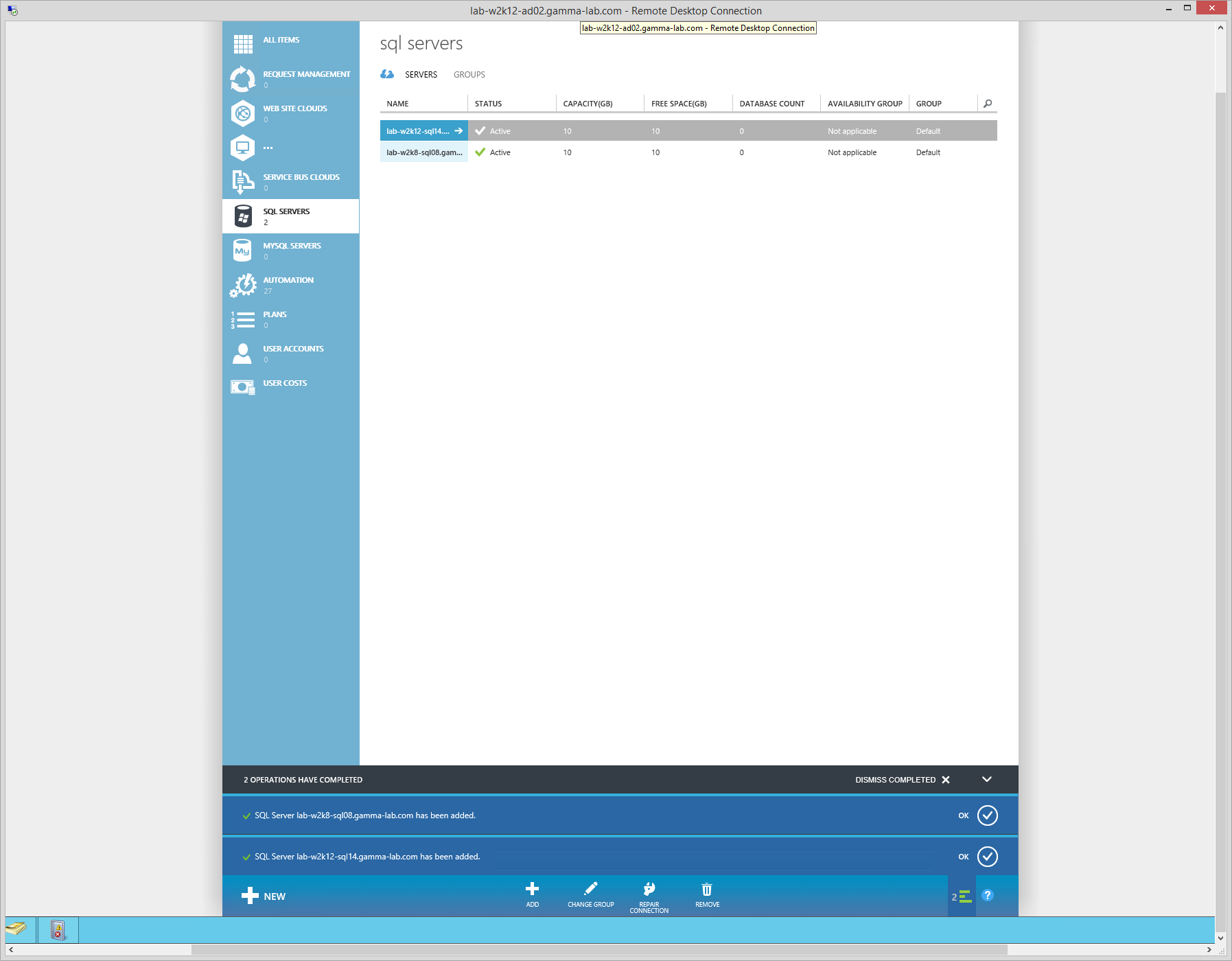The image size is (1232, 961).
Task: Select the lab-w2k8-sql08 server row
Action: [x=424, y=152]
